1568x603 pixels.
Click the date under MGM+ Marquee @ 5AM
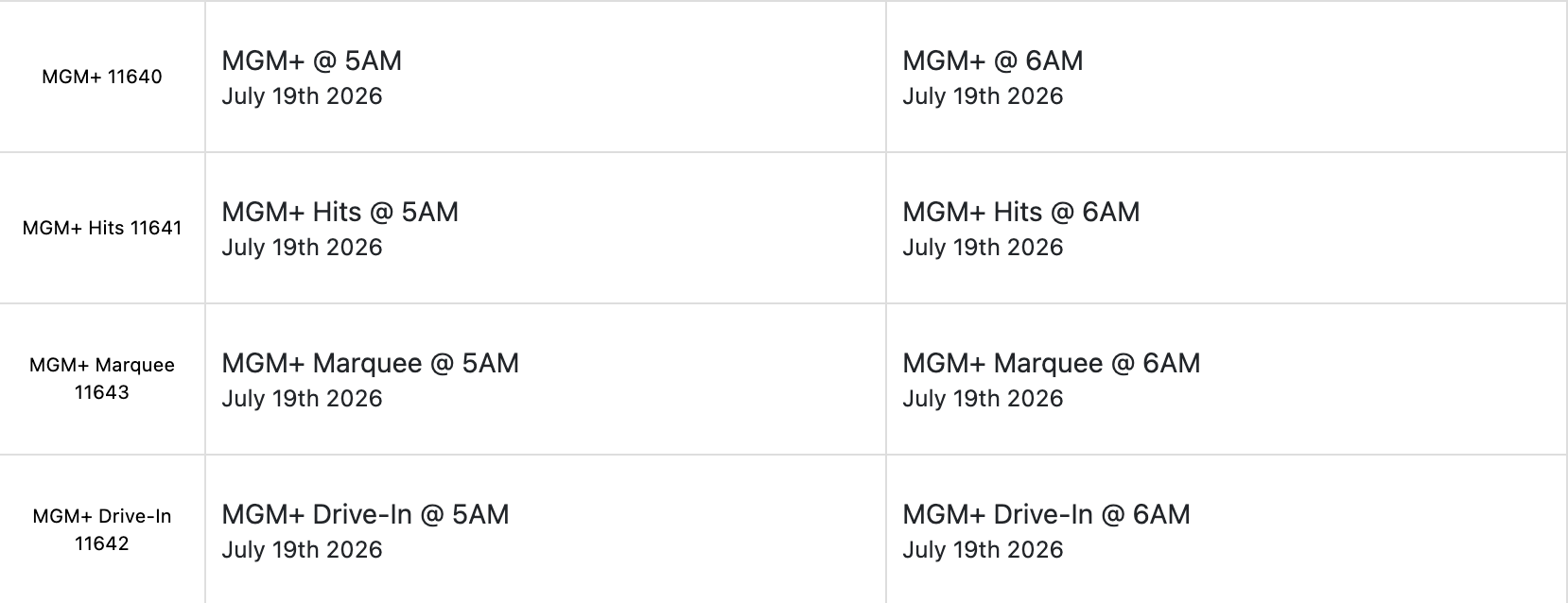click(x=302, y=399)
